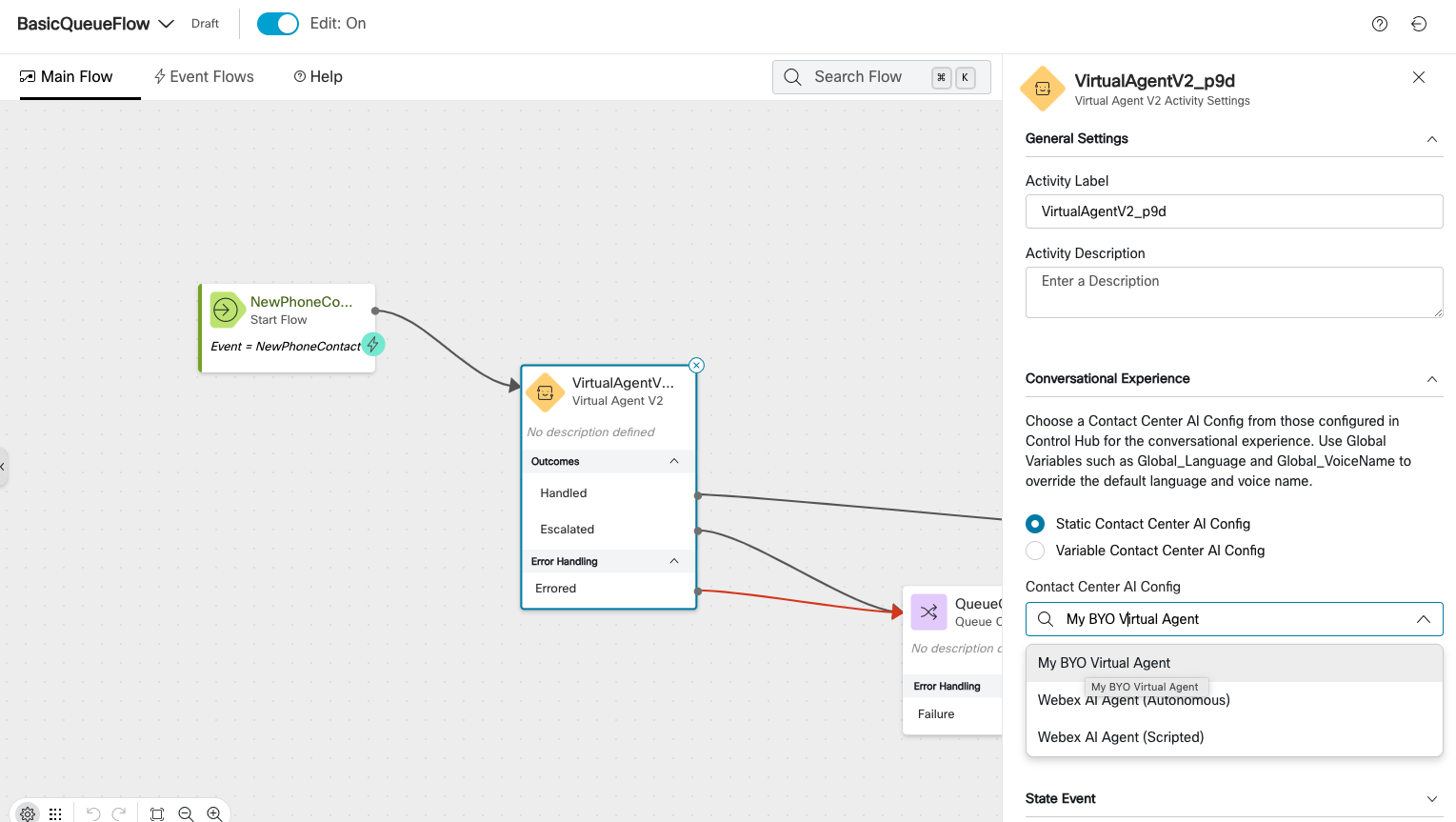Collapse the Conversational Experience section
Image resolution: width=1456 pixels, height=822 pixels.
[1431, 379]
